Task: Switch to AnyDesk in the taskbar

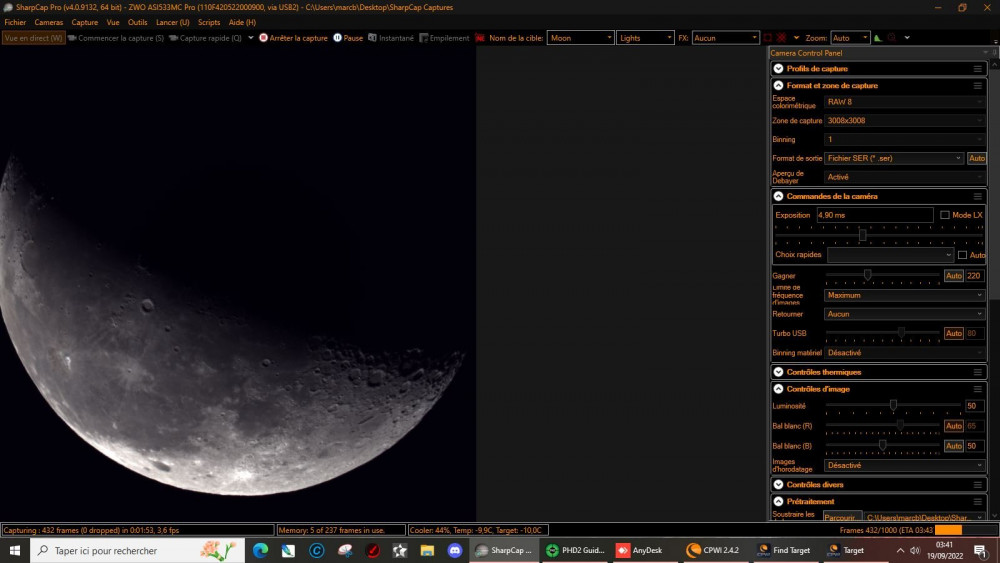Action: pos(640,550)
